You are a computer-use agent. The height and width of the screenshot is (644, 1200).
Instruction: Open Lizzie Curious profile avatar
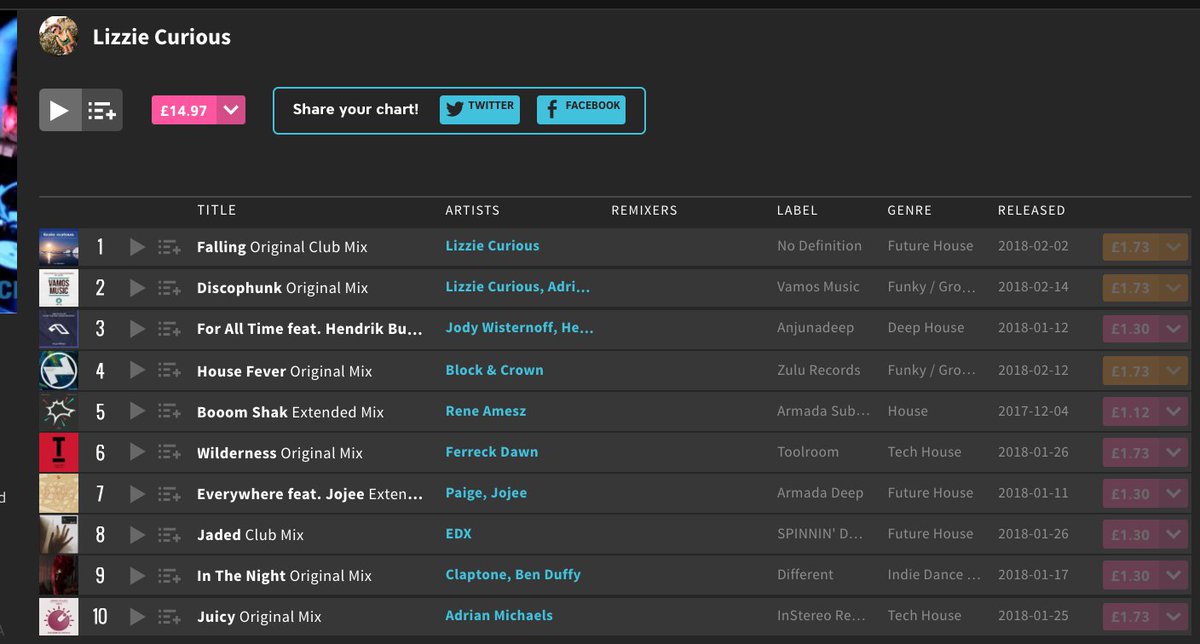tap(58, 36)
